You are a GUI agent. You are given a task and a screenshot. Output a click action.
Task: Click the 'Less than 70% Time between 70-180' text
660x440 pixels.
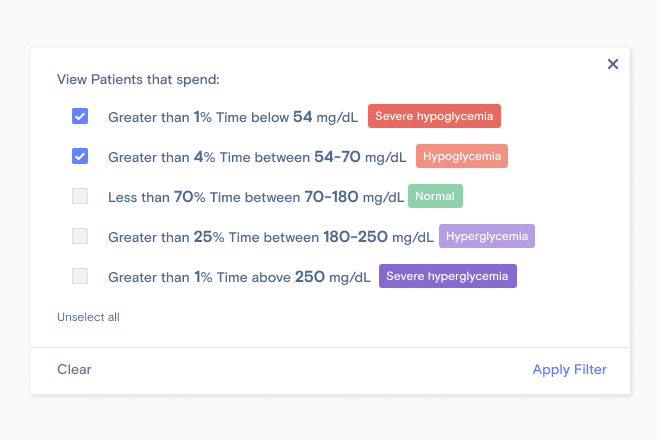click(x=255, y=197)
